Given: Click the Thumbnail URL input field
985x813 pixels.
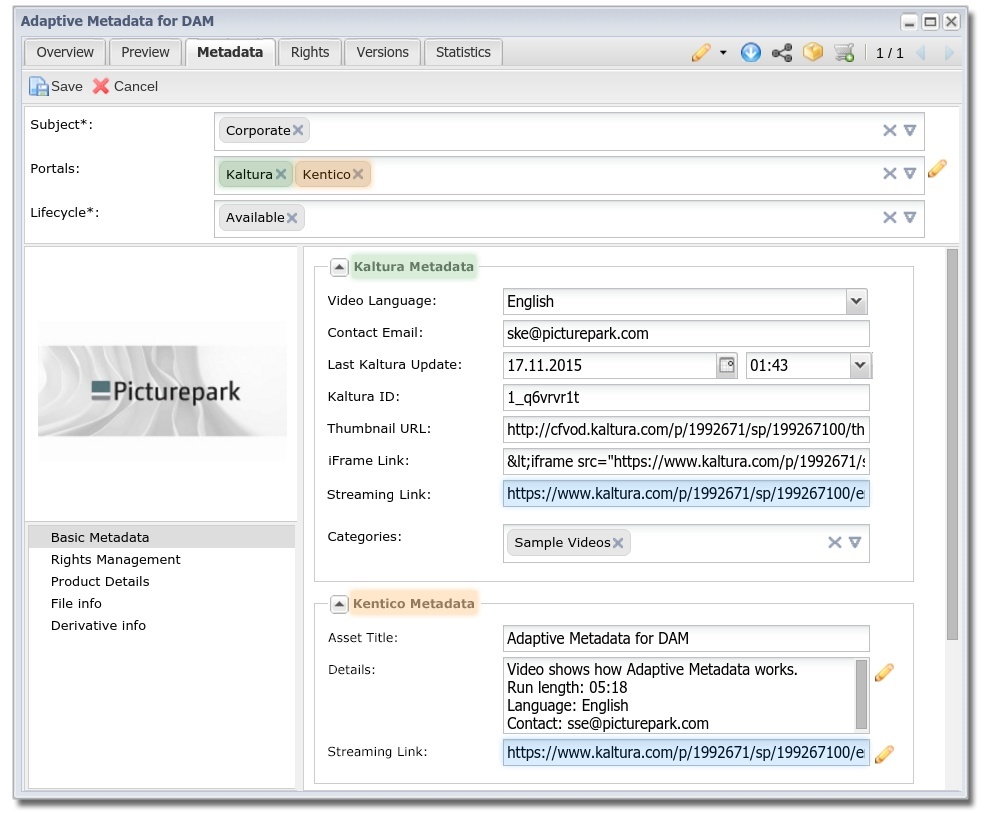Looking at the screenshot, I should [x=686, y=430].
